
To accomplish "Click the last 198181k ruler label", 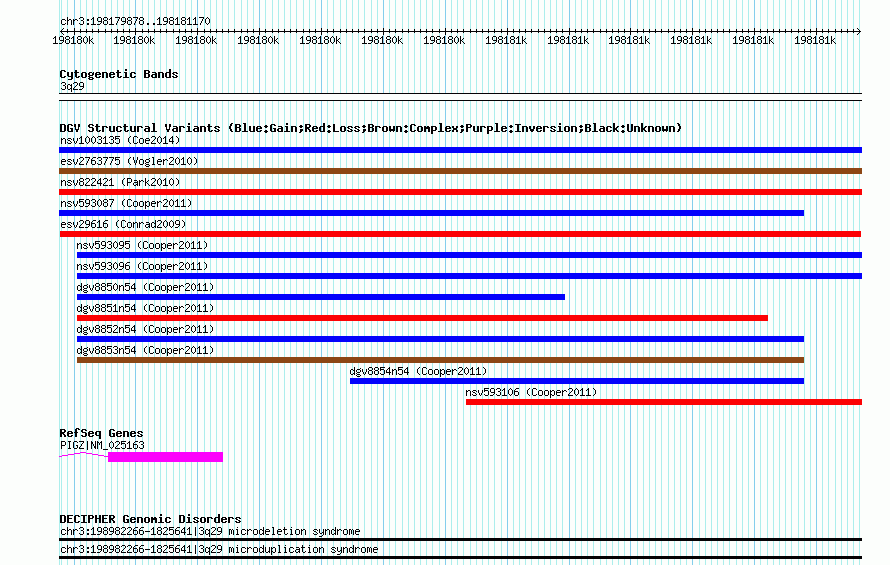I will pos(815,41).
